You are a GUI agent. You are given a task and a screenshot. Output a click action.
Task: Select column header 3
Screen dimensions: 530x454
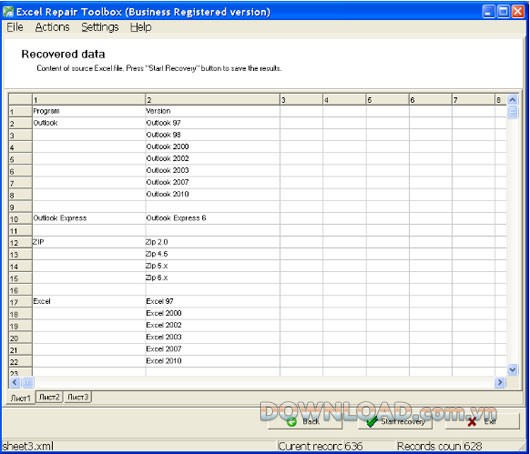301,100
